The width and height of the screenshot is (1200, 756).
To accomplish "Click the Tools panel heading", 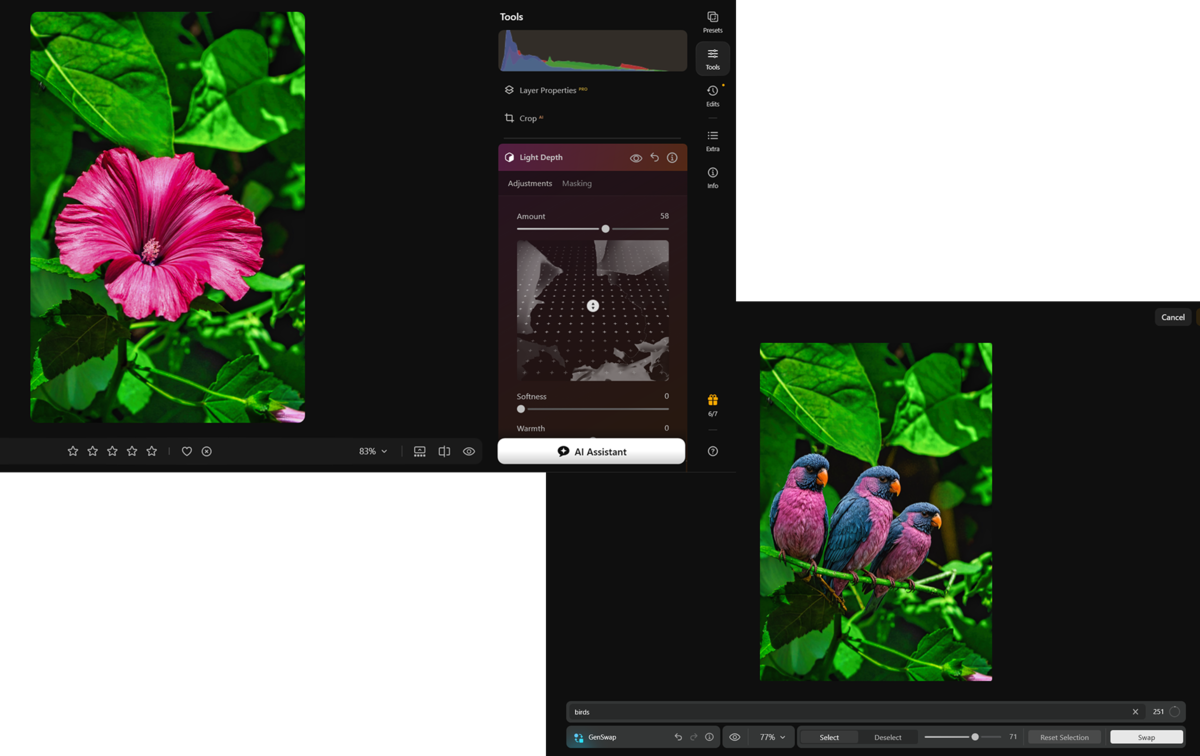I will tap(511, 17).
